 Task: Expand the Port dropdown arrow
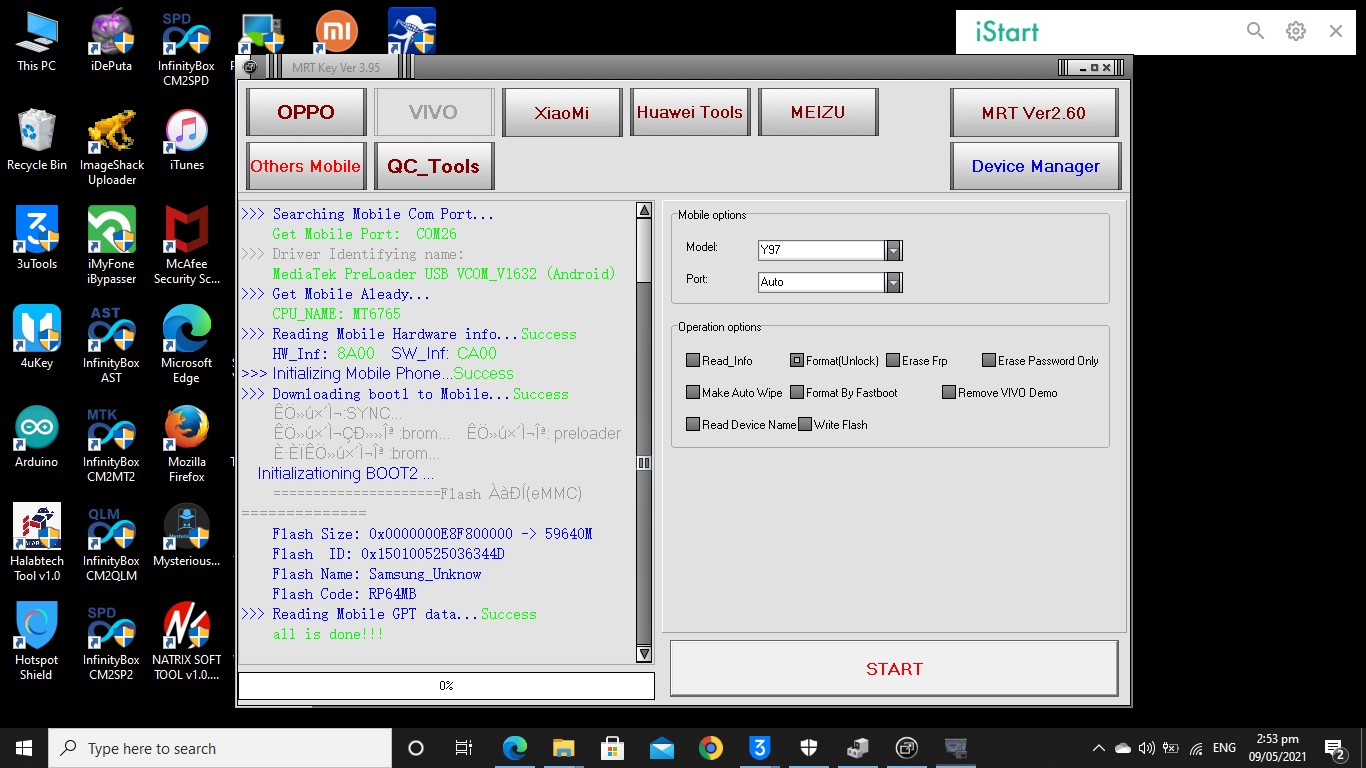pos(893,282)
